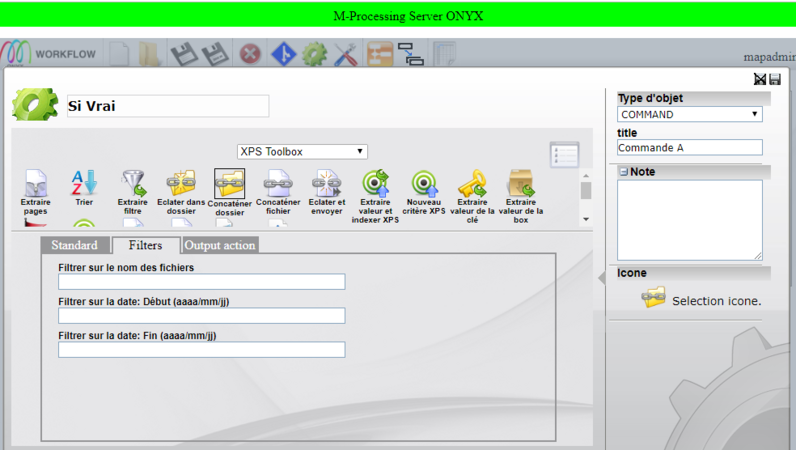The width and height of the screenshot is (796, 450).
Task: Click the Trier sort icon
Action: (84, 183)
